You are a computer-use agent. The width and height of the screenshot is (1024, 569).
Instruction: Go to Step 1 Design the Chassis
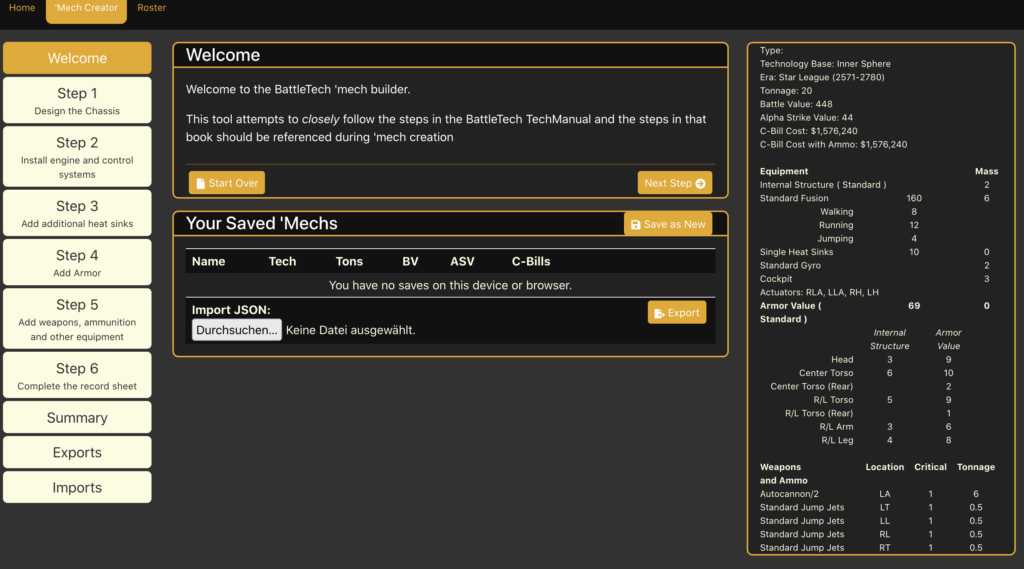click(77, 101)
